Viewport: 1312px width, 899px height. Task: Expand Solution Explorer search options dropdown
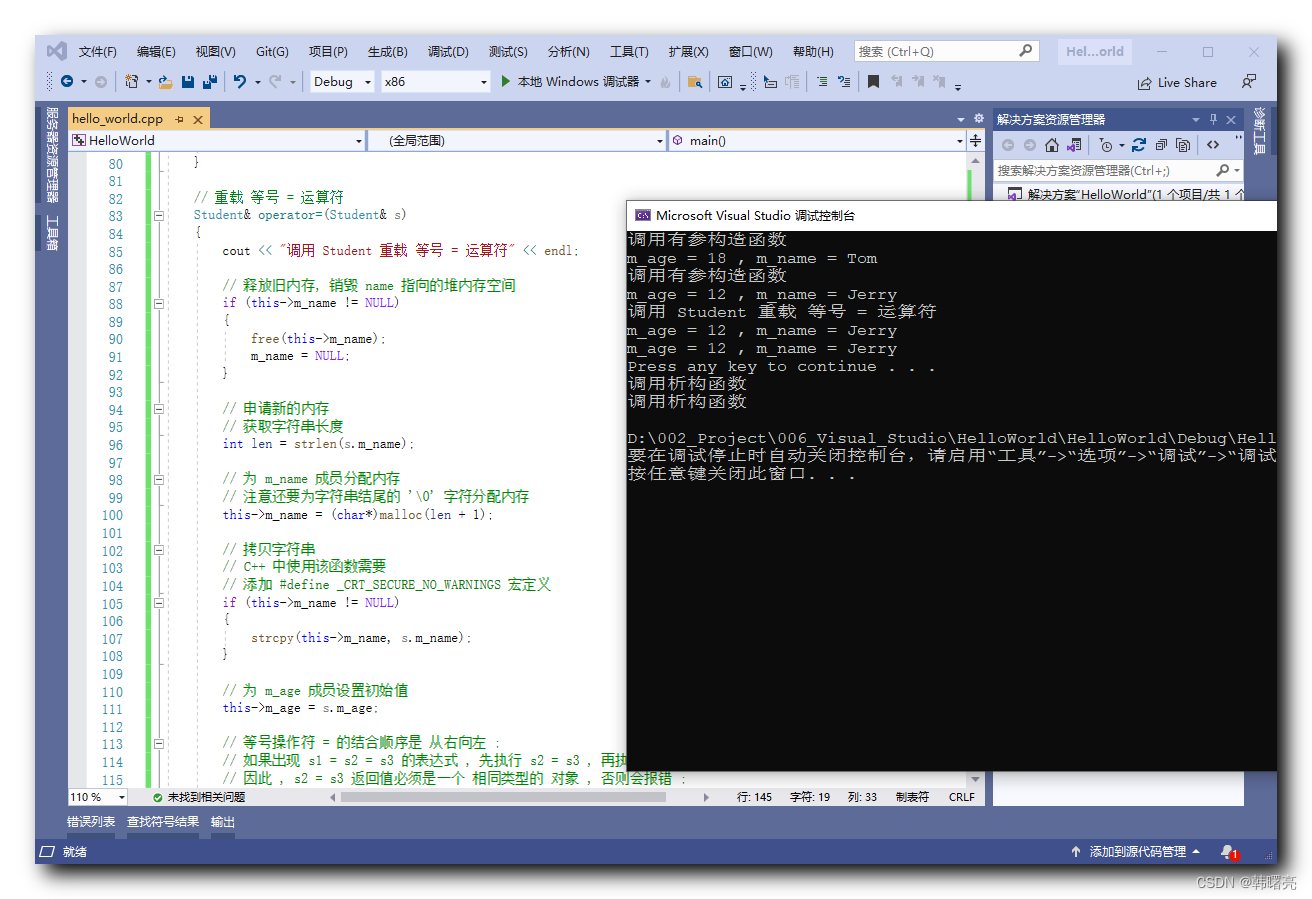pyautogui.click(x=1237, y=171)
